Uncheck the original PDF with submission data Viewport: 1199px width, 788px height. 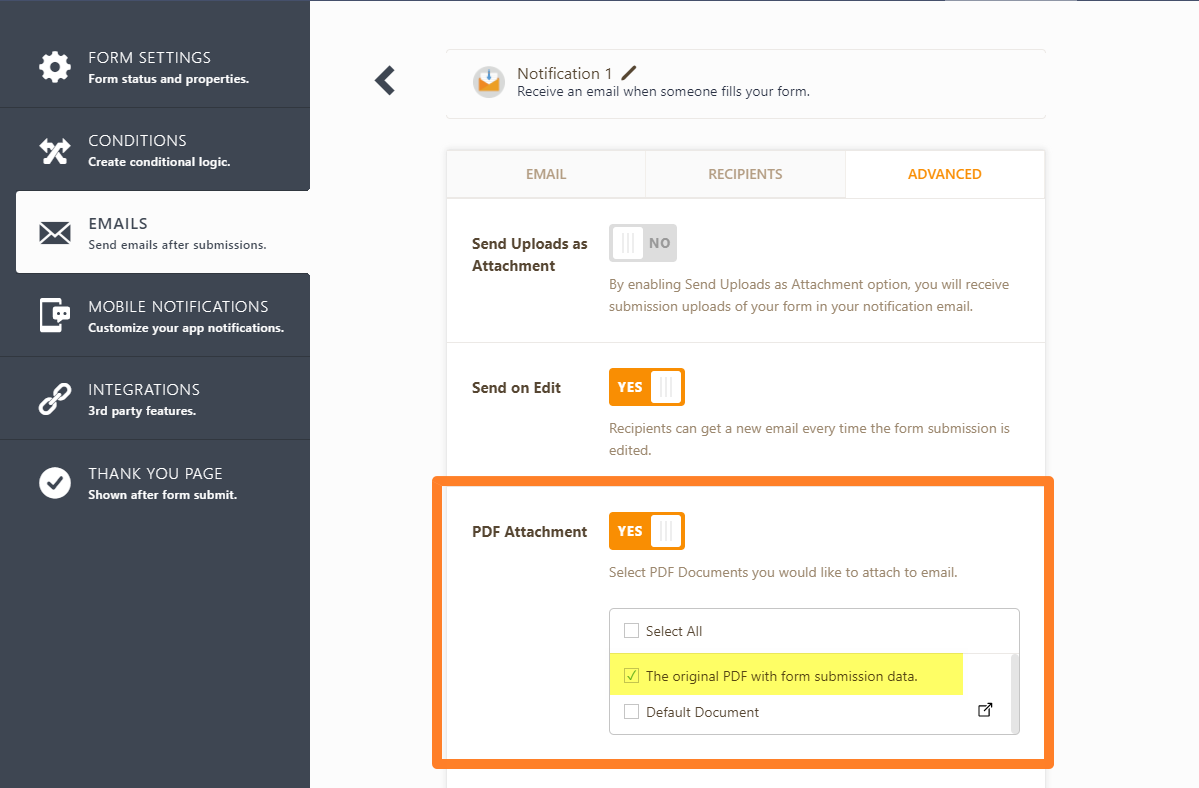pyautogui.click(x=631, y=676)
